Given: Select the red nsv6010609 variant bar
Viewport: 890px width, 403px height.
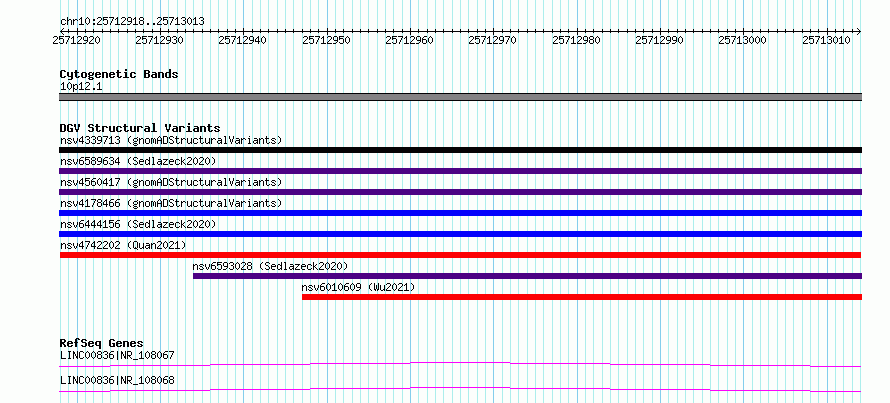Looking at the screenshot, I should coord(582,297).
